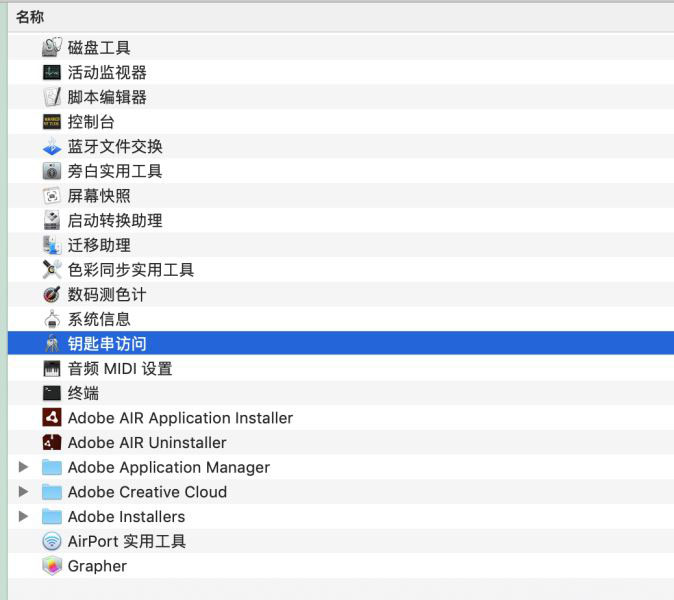Select the 活动监视器 activity monitor icon

coord(52,72)
